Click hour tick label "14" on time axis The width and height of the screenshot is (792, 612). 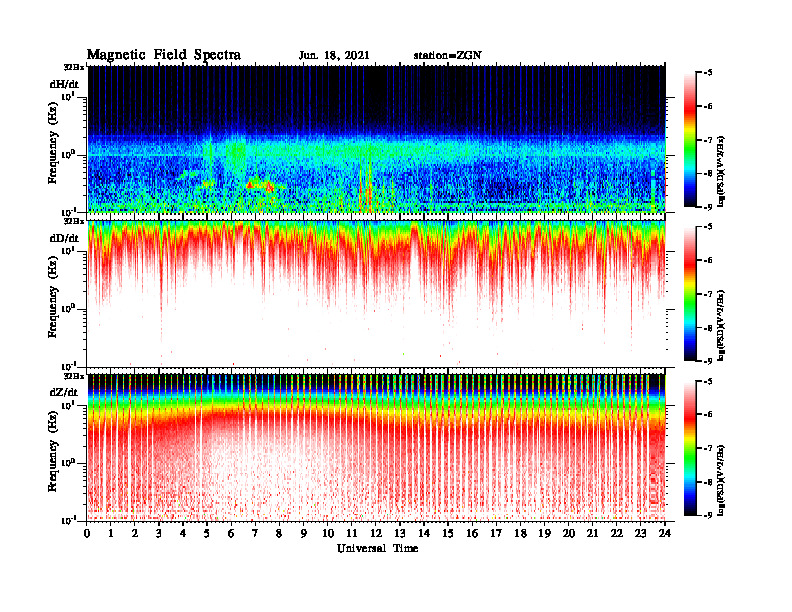click(x=424, y=534)
